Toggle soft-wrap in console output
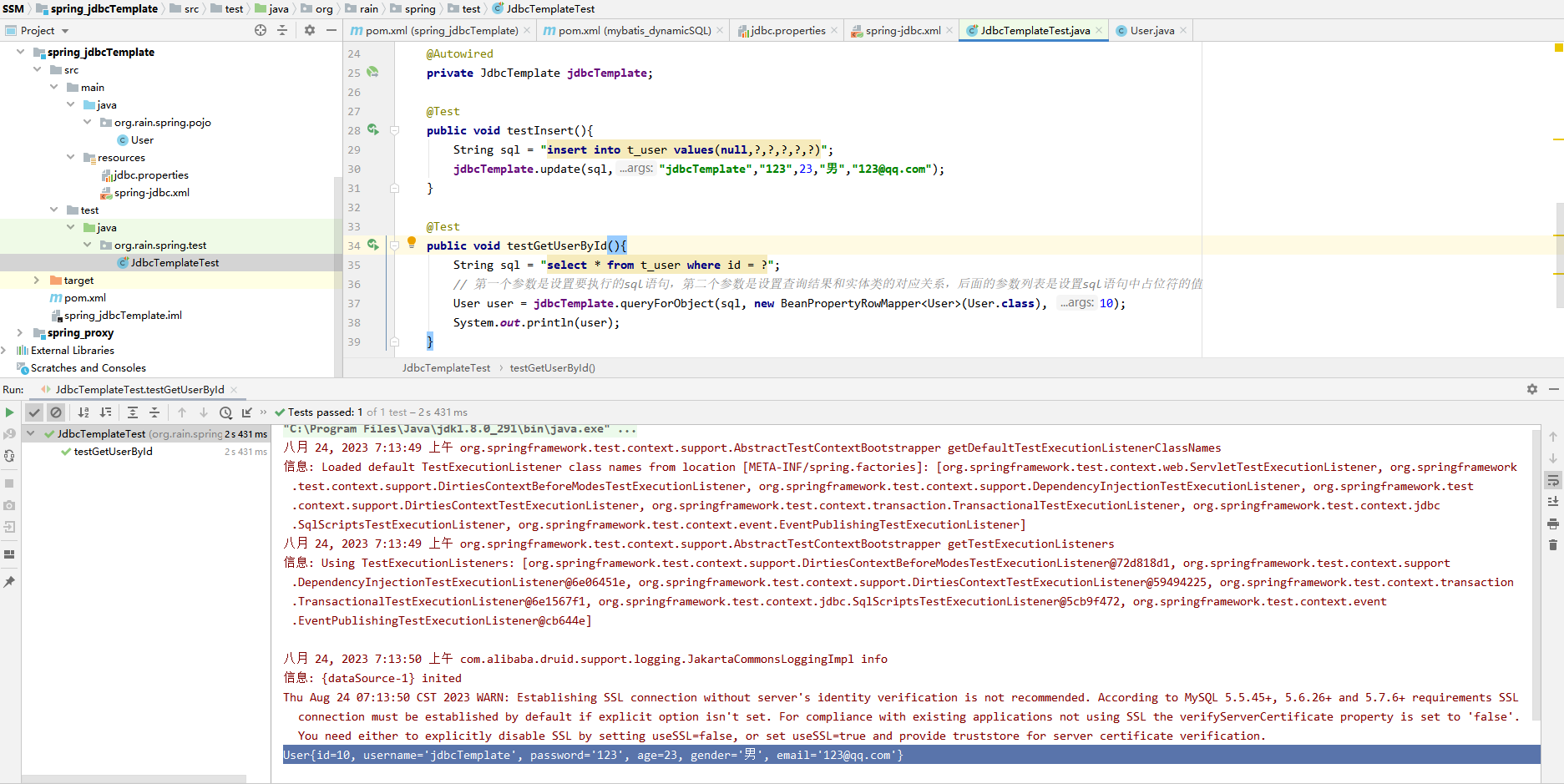The width and height of the screenshot is (1564, 784). pyautogui.click(x=1553, y=480)
